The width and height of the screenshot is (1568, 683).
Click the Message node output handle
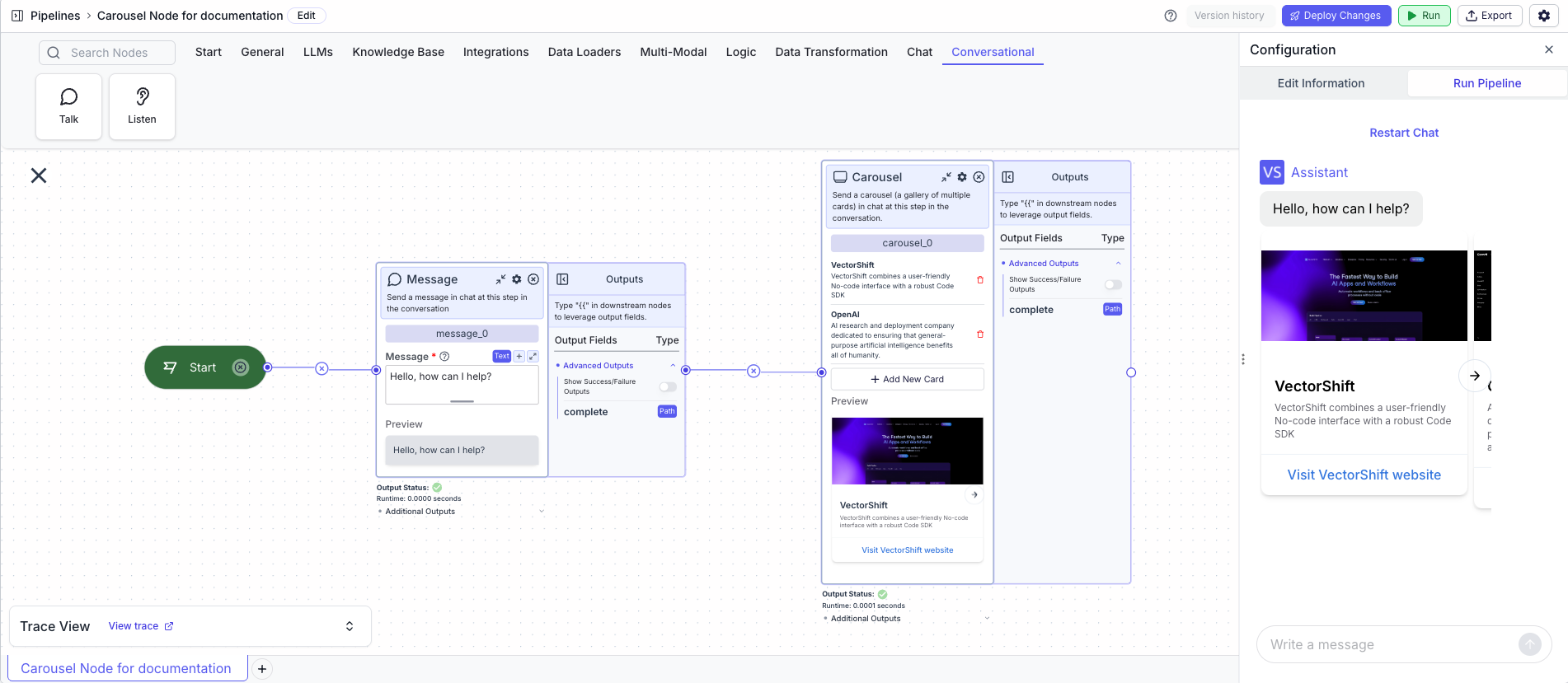tap(686, 371)
